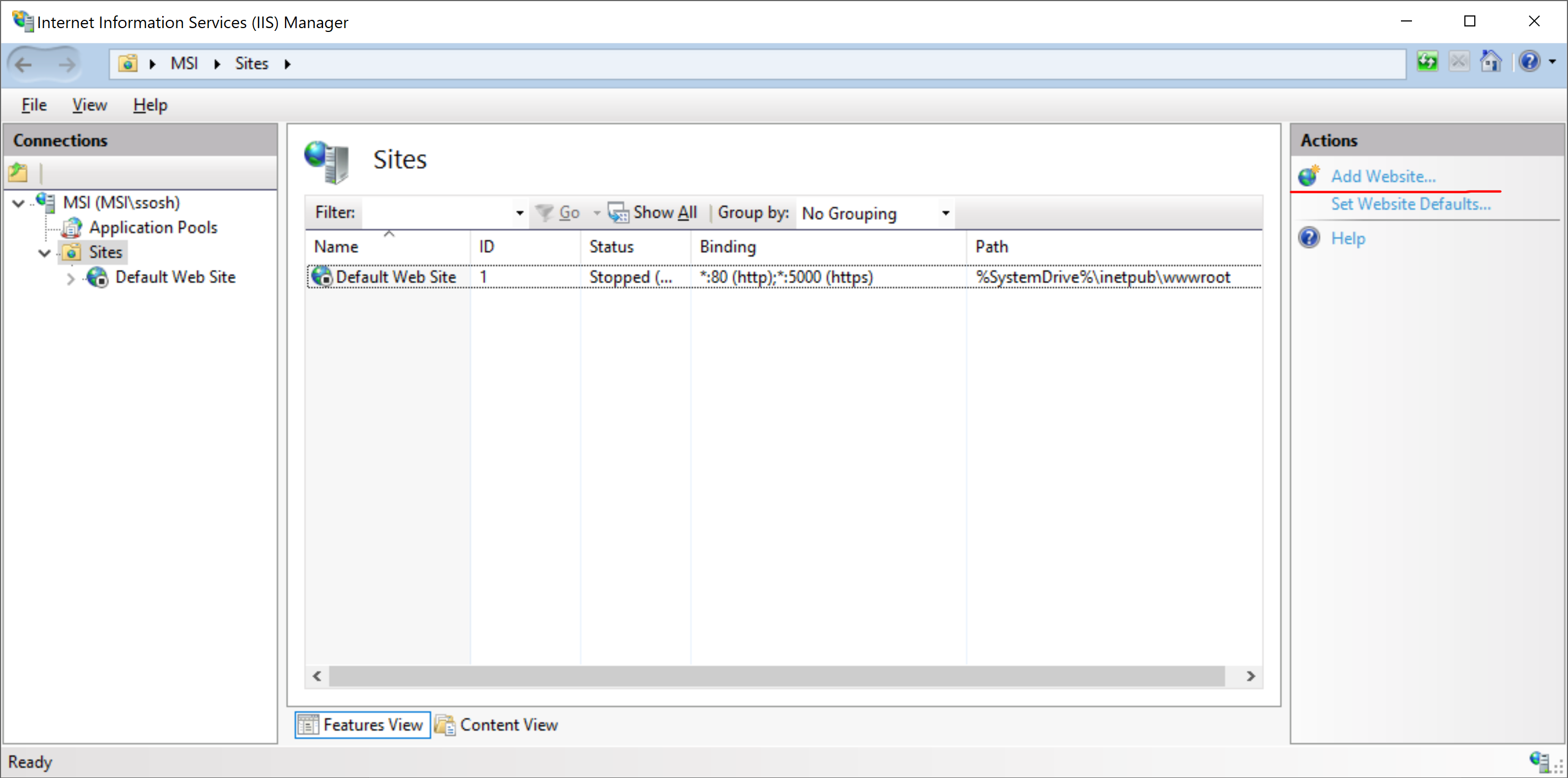This screenshot has width=1568, height=778.
Task: Click the Forward navigation arrow
Action: tap(66, 64)
